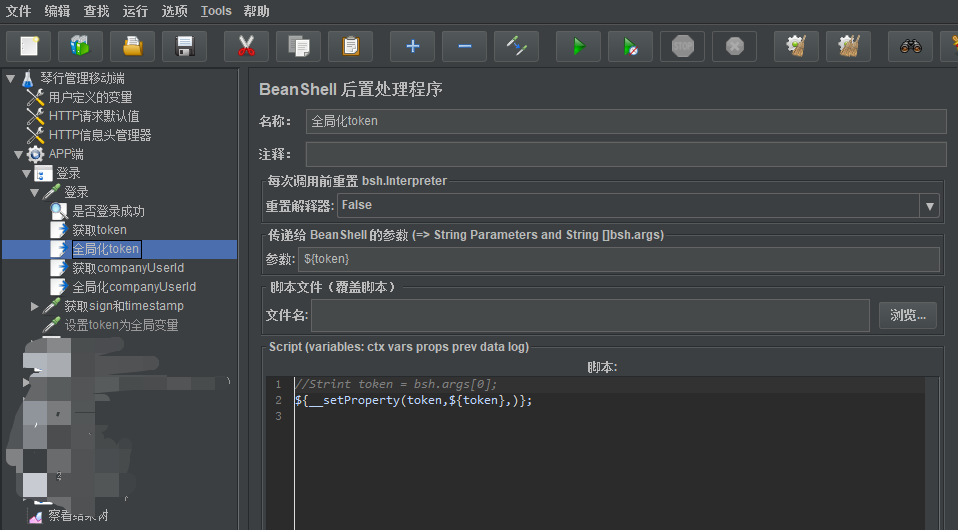Copy the selected element
Viewport: 958px width, 530px height.
point(299,46)
